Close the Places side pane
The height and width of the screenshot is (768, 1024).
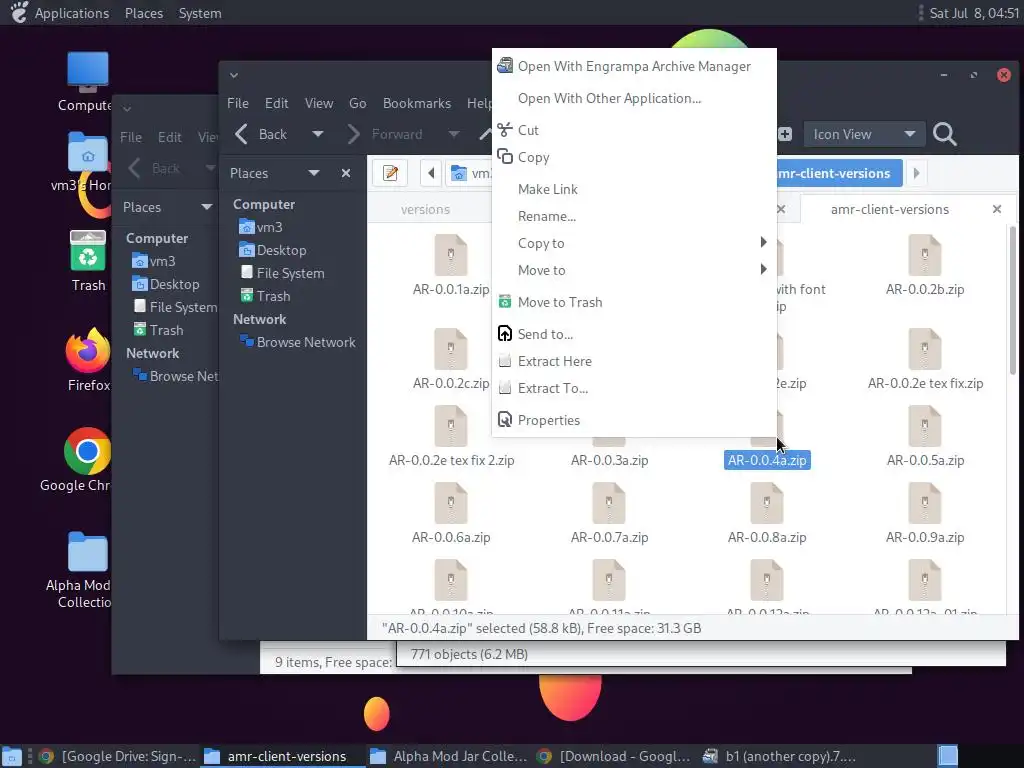(345, 173)
